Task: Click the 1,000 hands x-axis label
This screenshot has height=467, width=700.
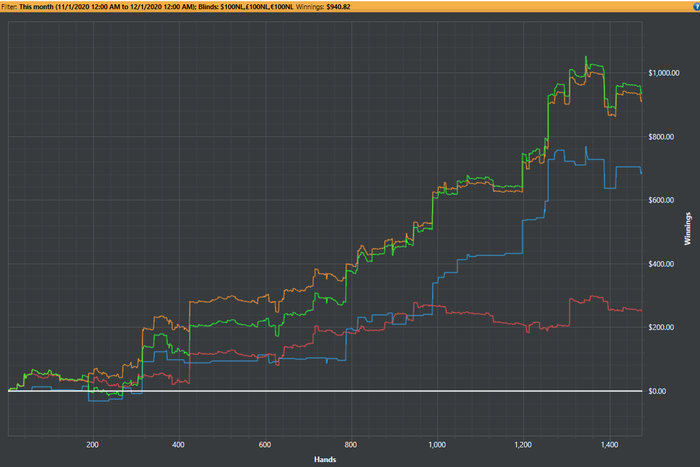Action: 437,445
